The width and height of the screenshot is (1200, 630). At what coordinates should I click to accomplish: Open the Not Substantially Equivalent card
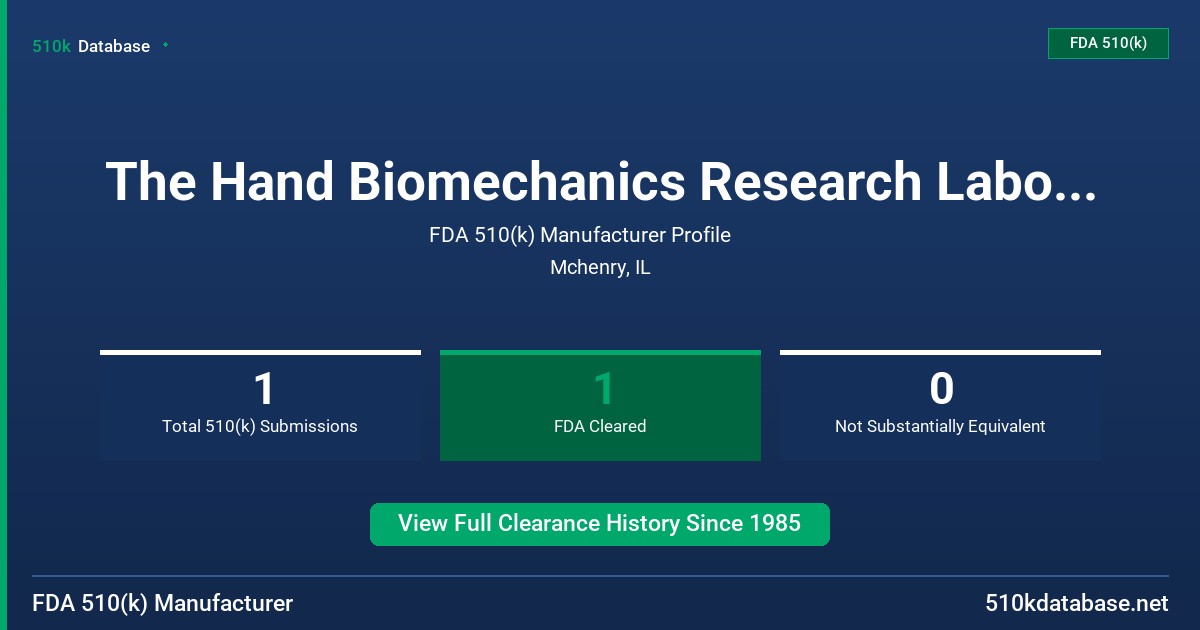940,405
